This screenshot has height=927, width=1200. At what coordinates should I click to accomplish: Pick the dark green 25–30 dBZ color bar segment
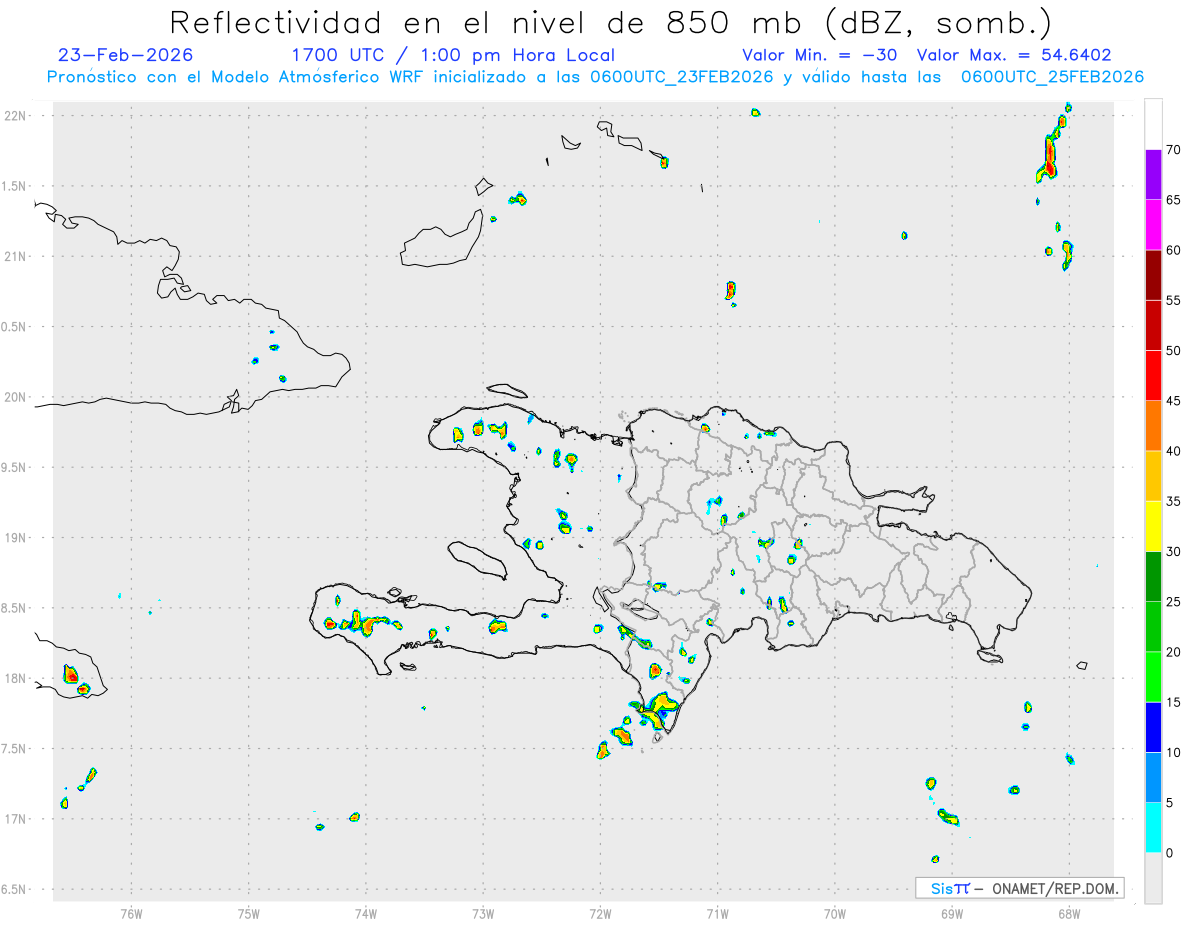[1153, 577]
